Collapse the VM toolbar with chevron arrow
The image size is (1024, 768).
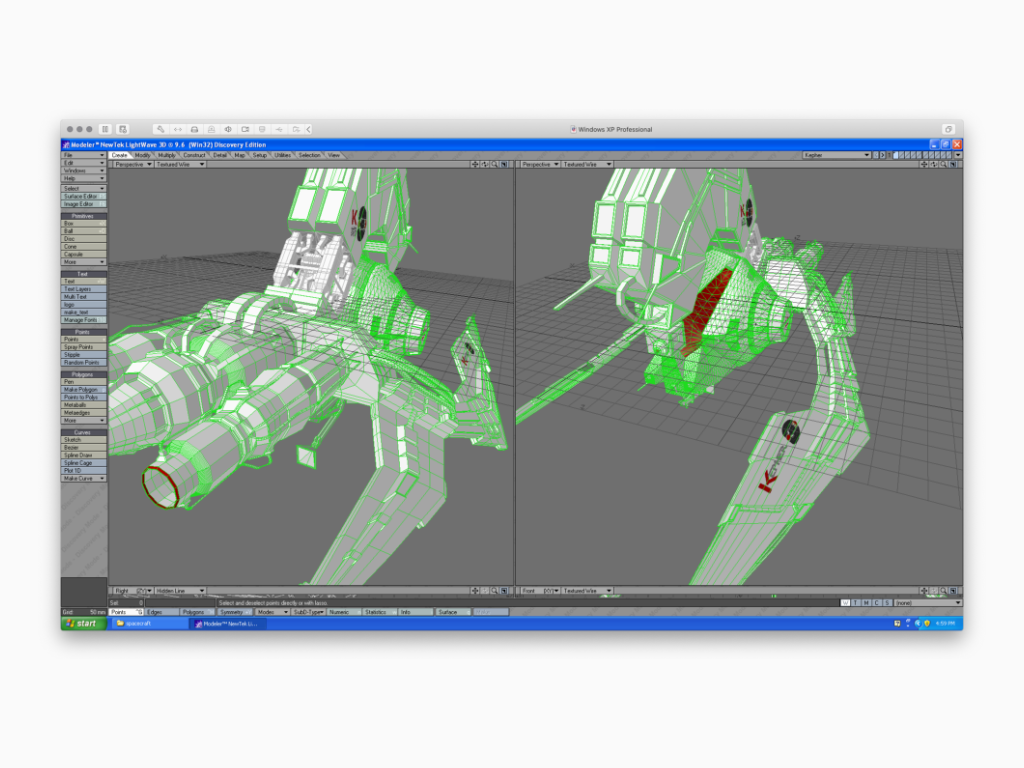pos(309,129)
